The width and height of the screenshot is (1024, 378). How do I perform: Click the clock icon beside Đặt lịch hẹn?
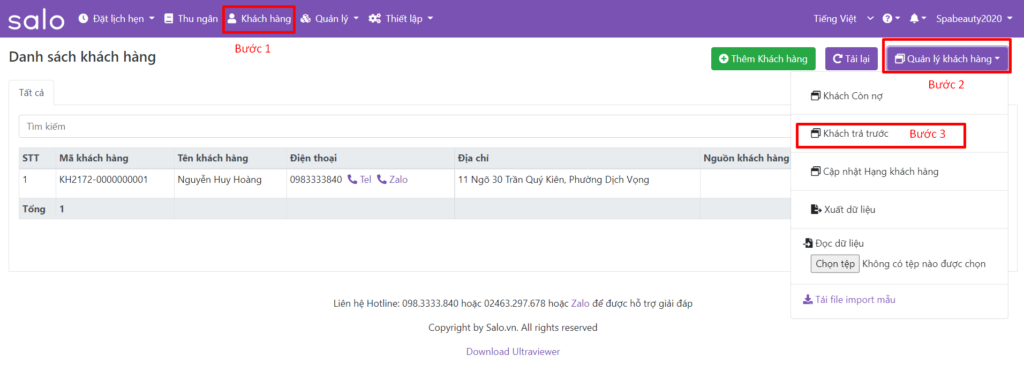83,19
